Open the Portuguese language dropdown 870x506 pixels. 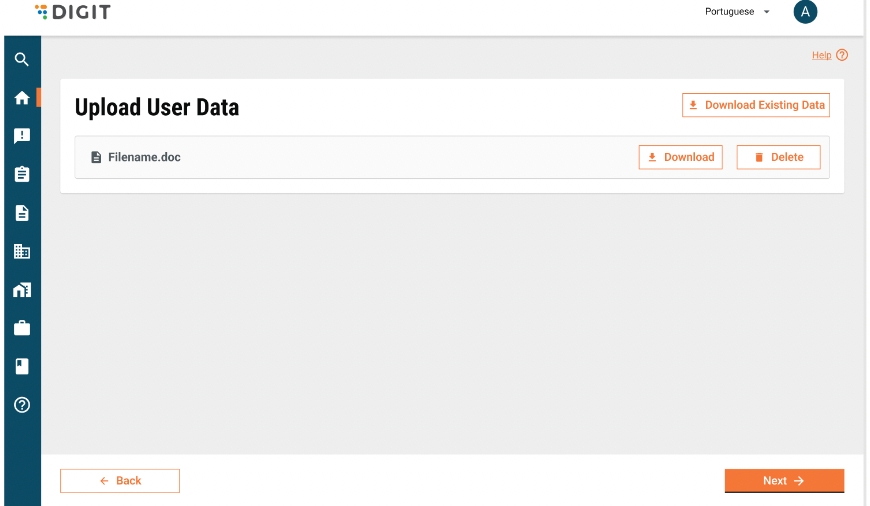[x=737, y=12]
